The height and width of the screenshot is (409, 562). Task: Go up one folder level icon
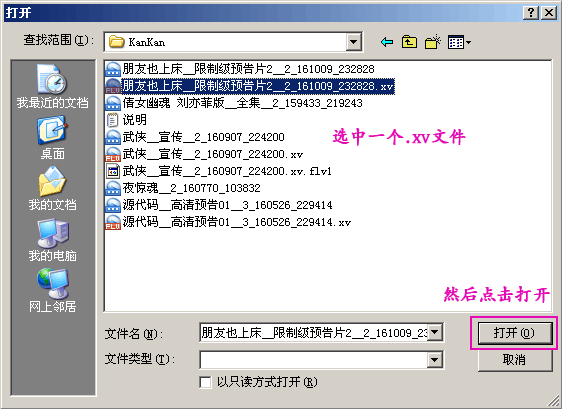point(409,42)
